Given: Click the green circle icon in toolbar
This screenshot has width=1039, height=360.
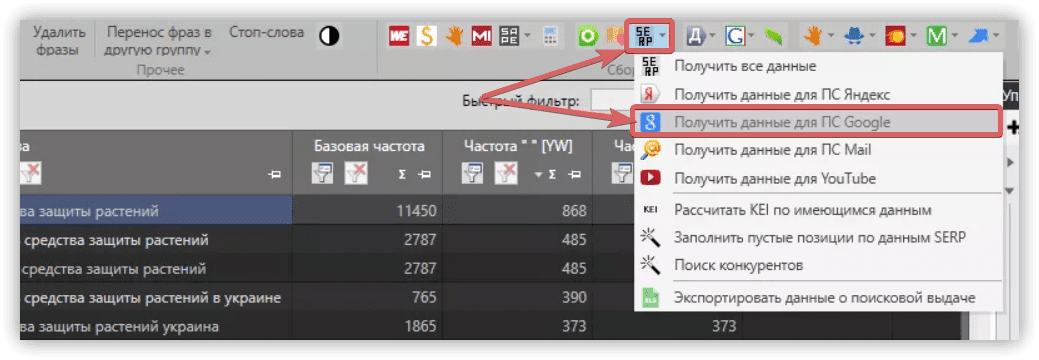Looking at the screenshot, I should click(588, 36).
